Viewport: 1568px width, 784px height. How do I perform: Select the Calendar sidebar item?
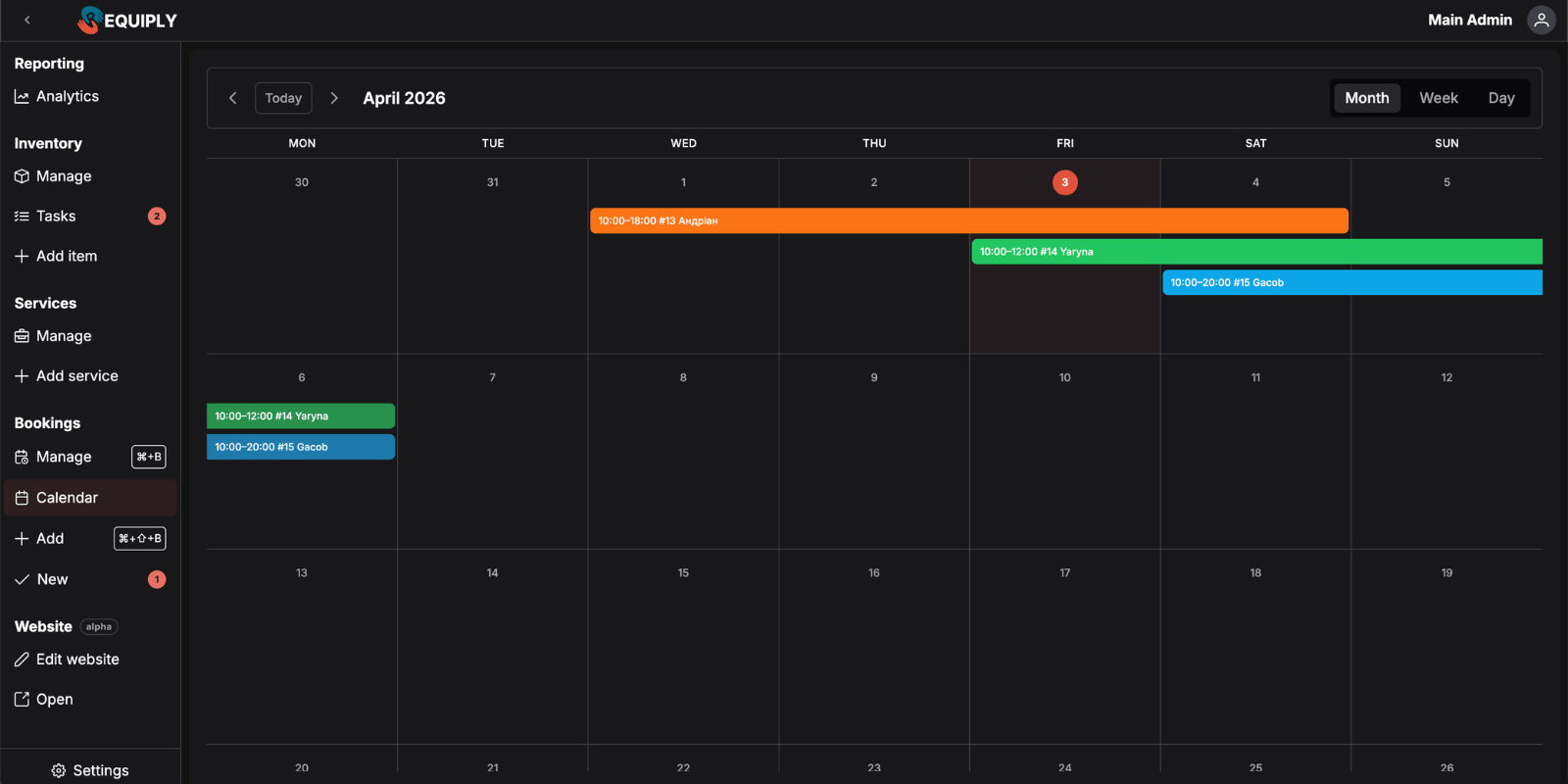(90, 498)
